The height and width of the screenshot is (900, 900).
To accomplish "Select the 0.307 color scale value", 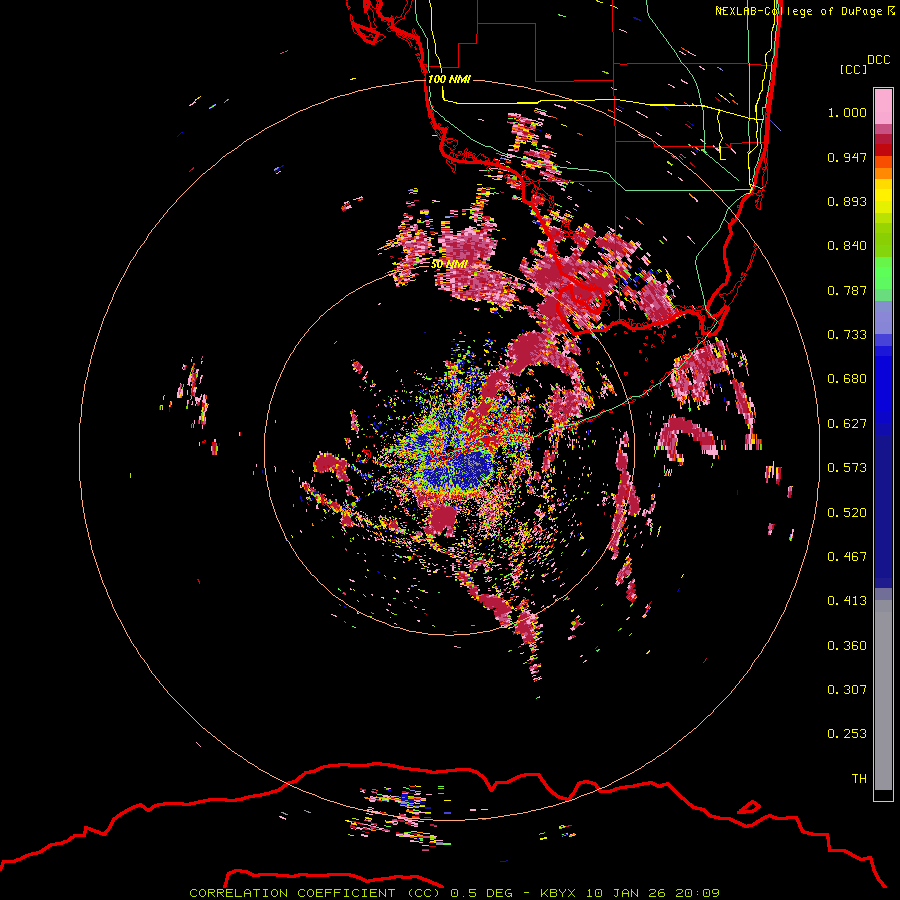I will (847, 690).
